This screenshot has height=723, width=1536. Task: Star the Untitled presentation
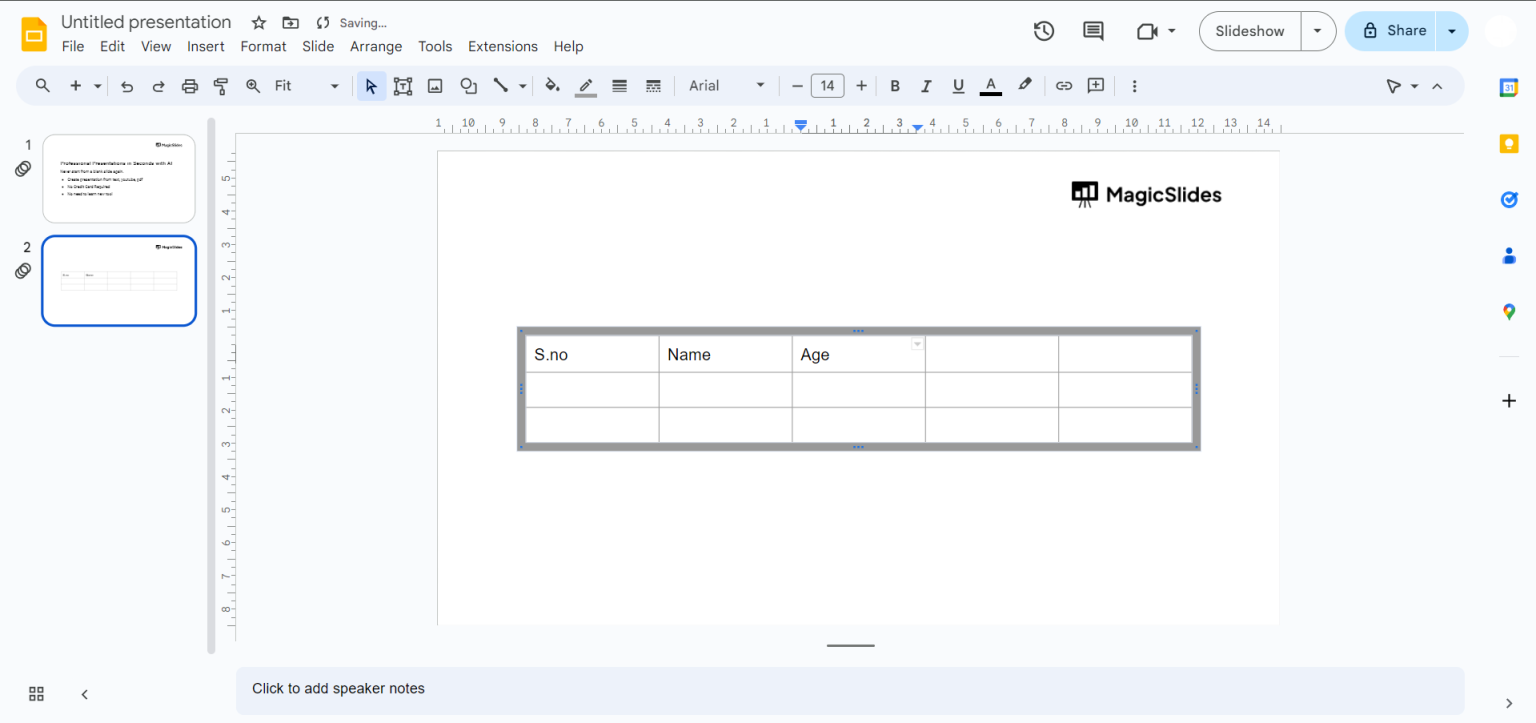tap(259, 23)
